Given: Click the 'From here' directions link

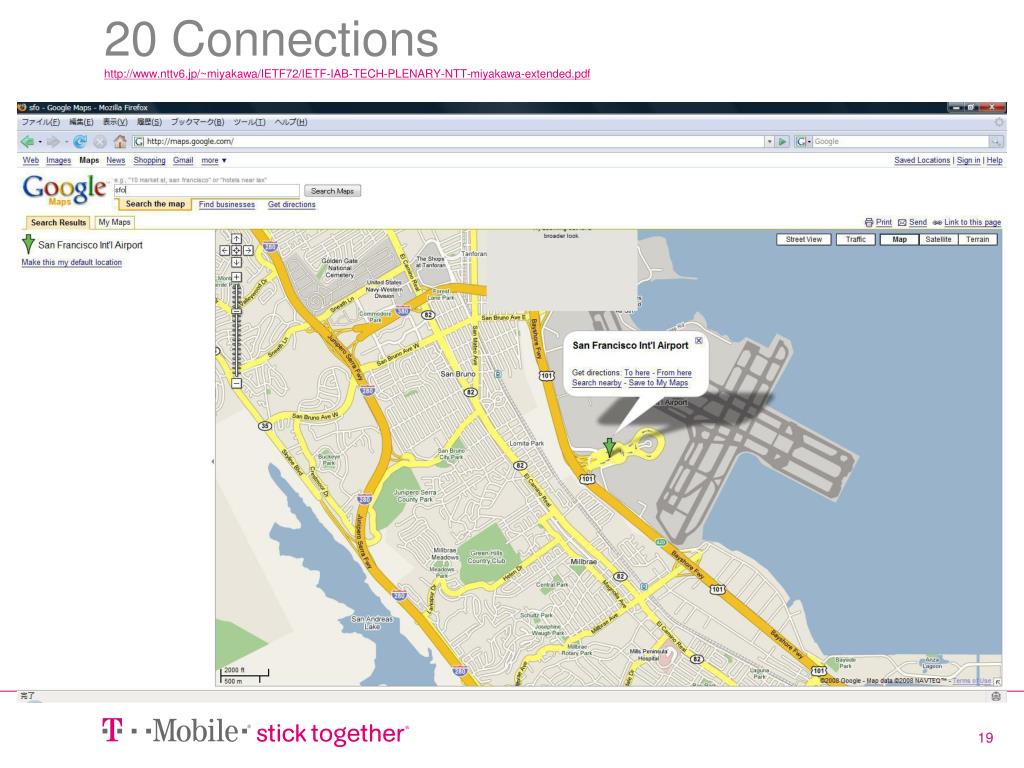Looking at the screenshot, I should 674,373.
